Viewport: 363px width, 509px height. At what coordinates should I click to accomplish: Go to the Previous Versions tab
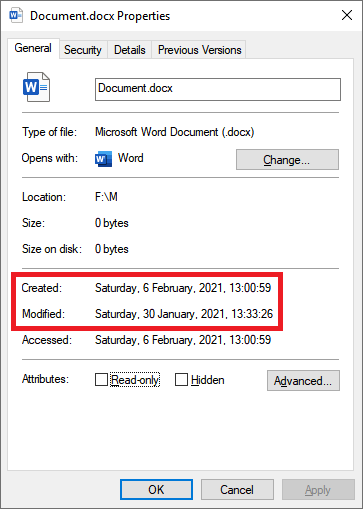click(199, 50)
